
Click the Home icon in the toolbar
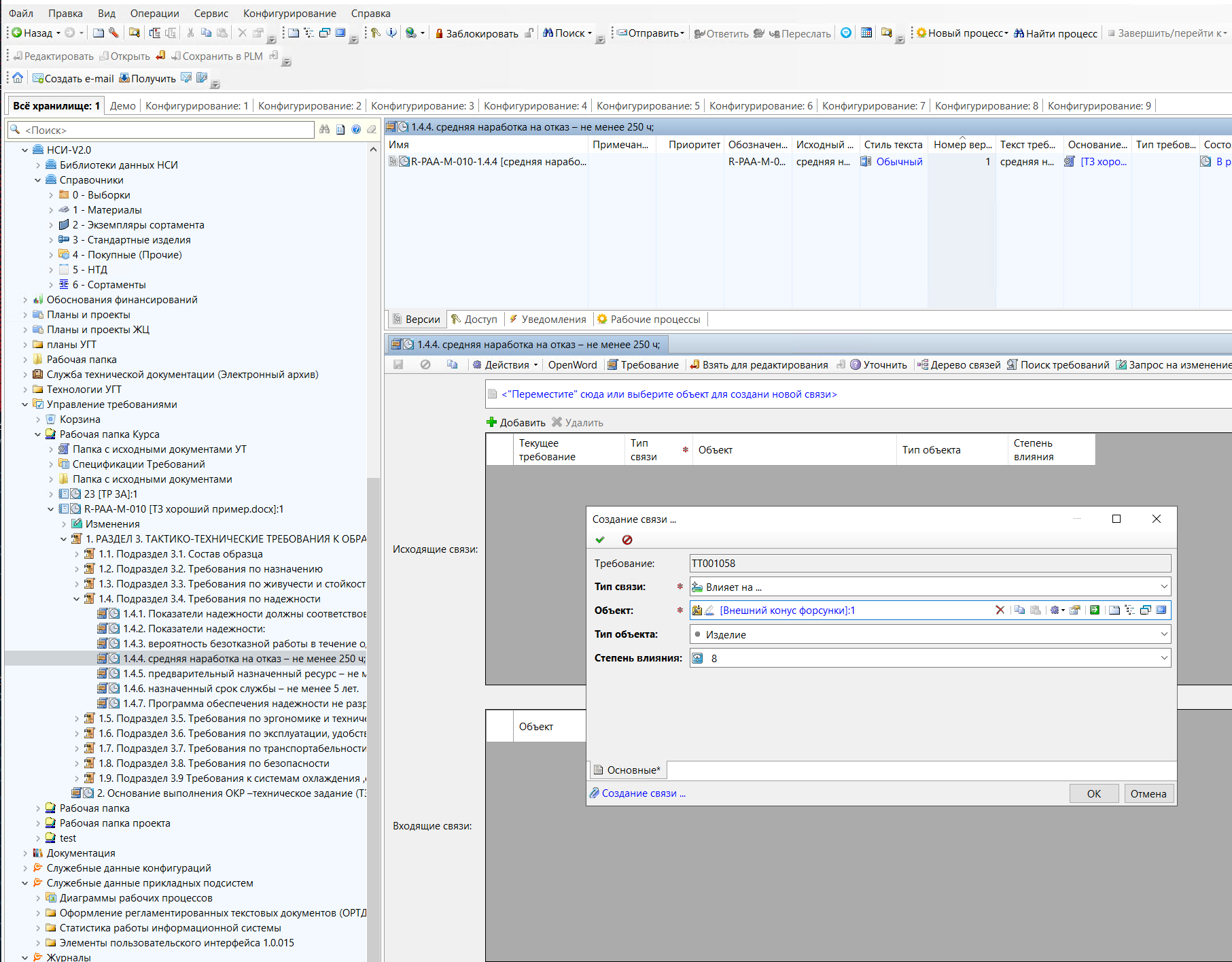18,78
